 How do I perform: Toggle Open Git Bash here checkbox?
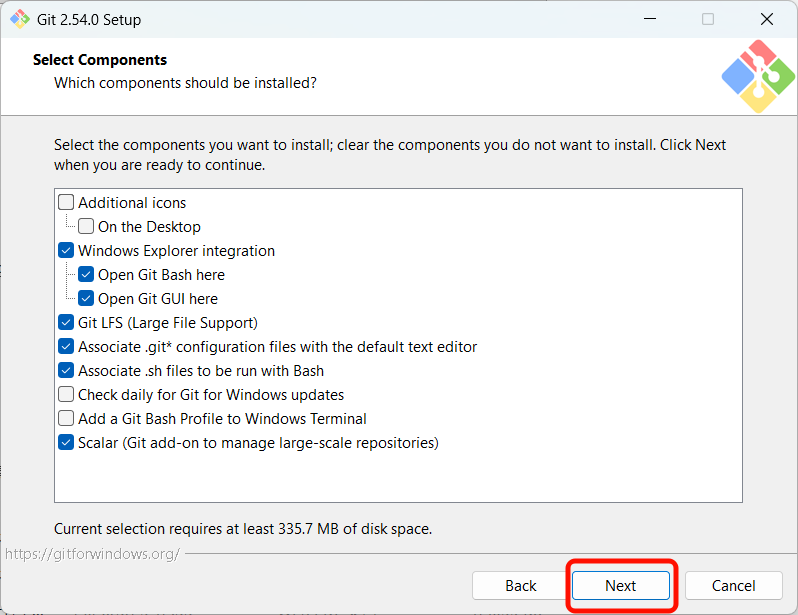[x=86, y=274]
